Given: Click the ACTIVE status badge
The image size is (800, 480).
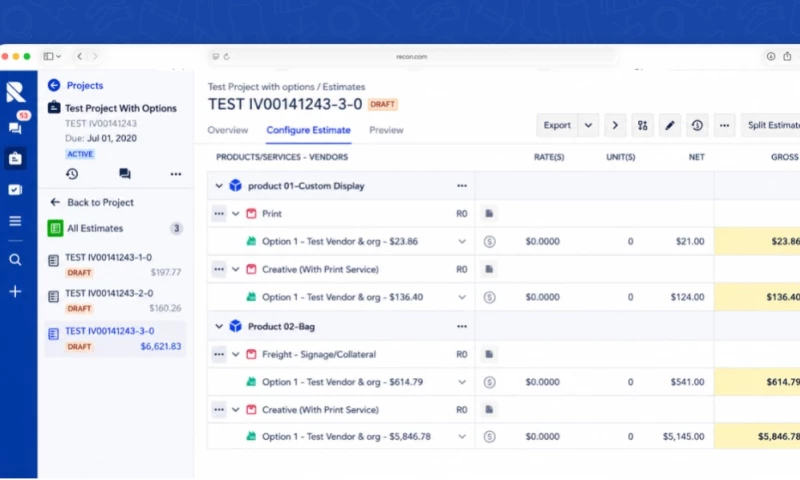Looking at the screenshot, I should tap(80, 154).
